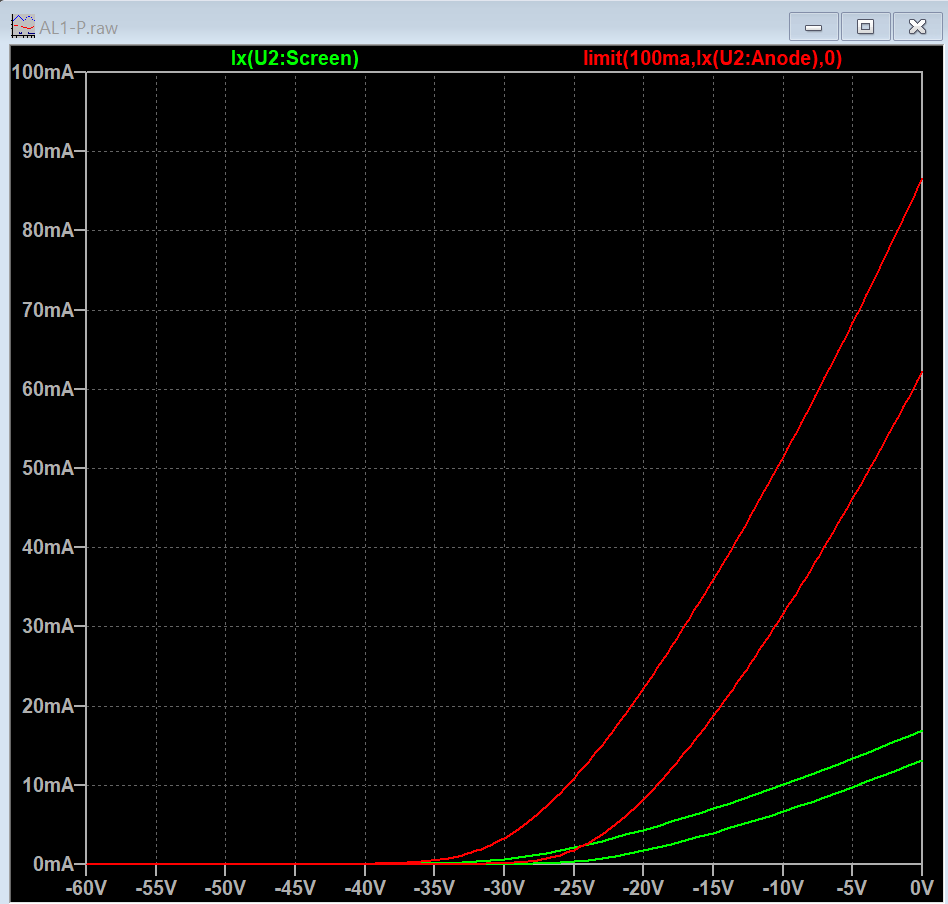Click the LTspice waveform icon in title bar
948x904 pixels.
23,27
